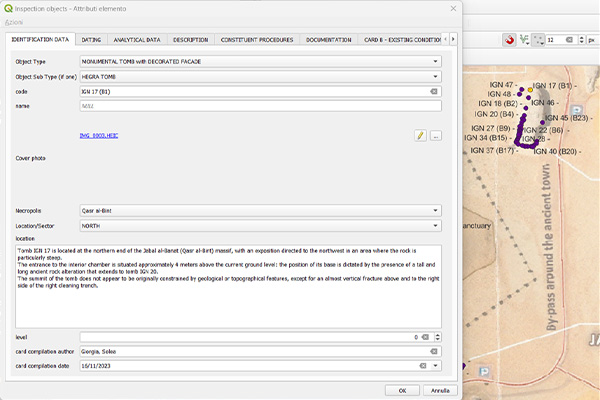Click the snapping magnet icon in toolbar

tap(510, 40)
